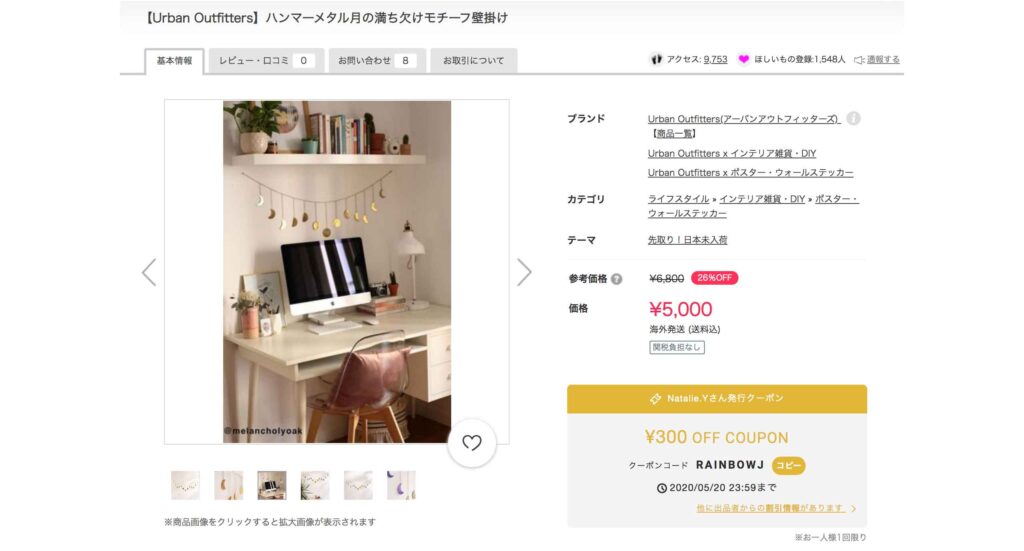Select the last purple moon thumbnail
This screenshot has width=1024, height=551.
coord(401,485)
